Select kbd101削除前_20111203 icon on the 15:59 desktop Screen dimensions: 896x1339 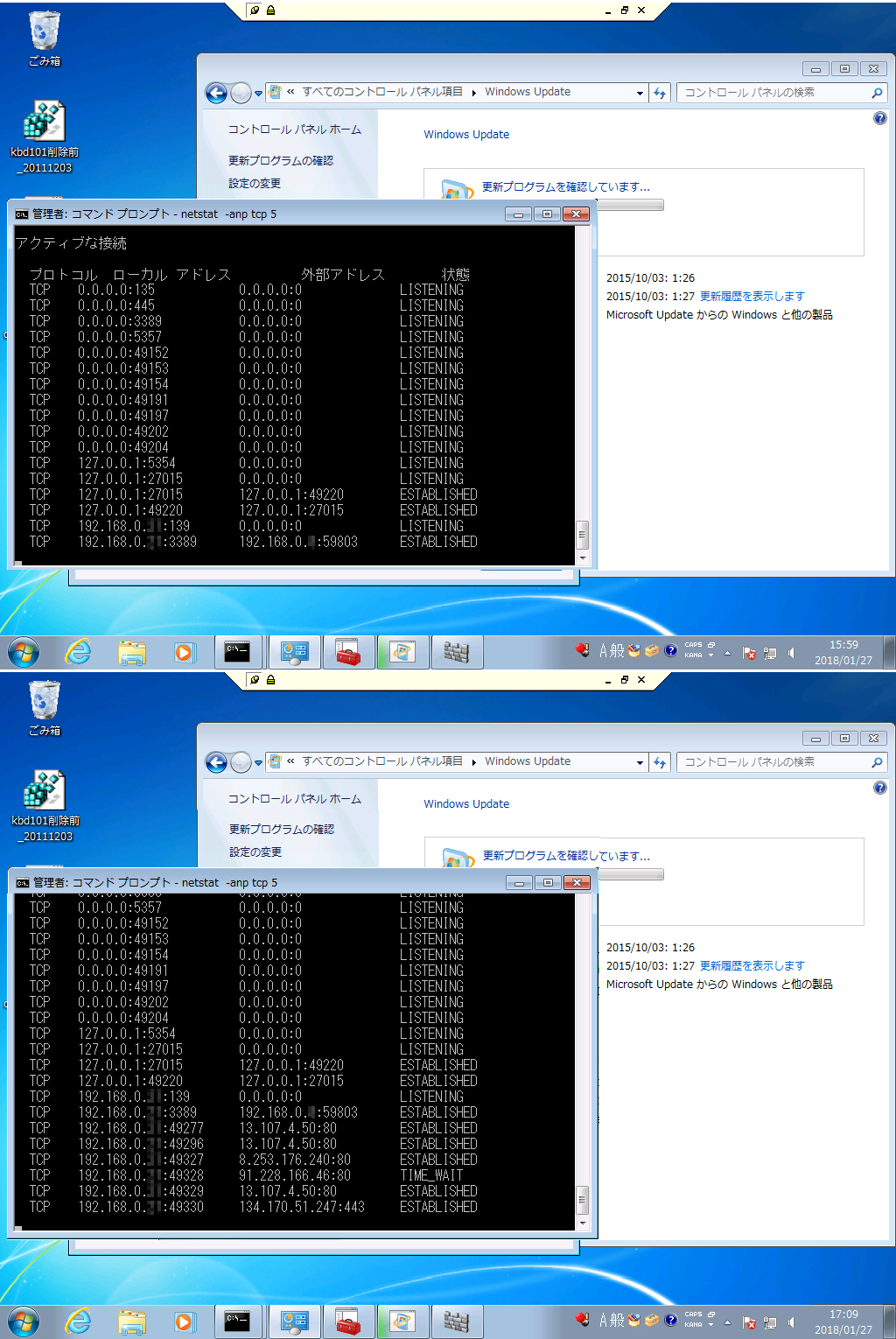[x=45, y=137]
